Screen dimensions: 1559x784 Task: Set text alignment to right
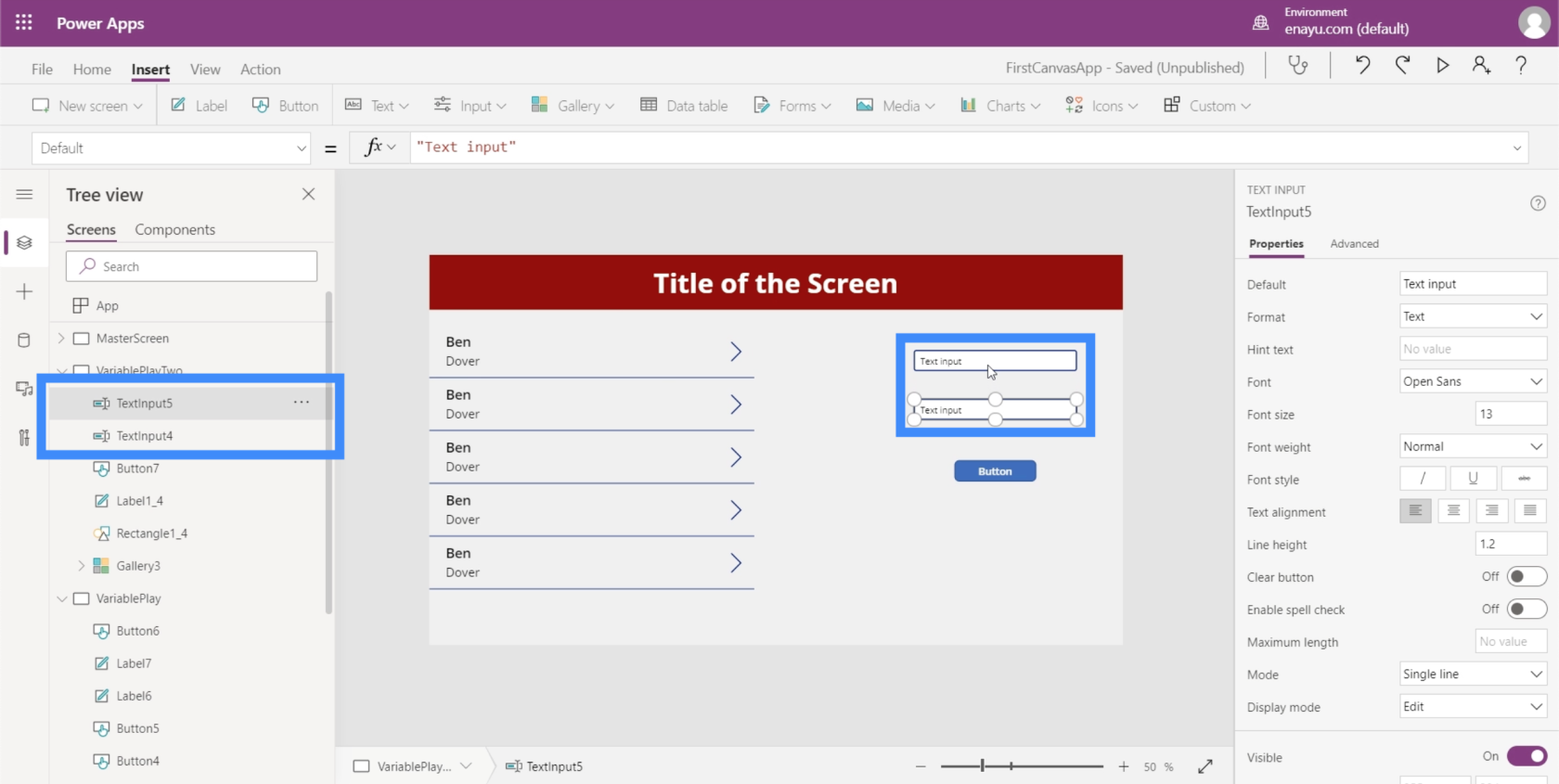[1492, 511]
